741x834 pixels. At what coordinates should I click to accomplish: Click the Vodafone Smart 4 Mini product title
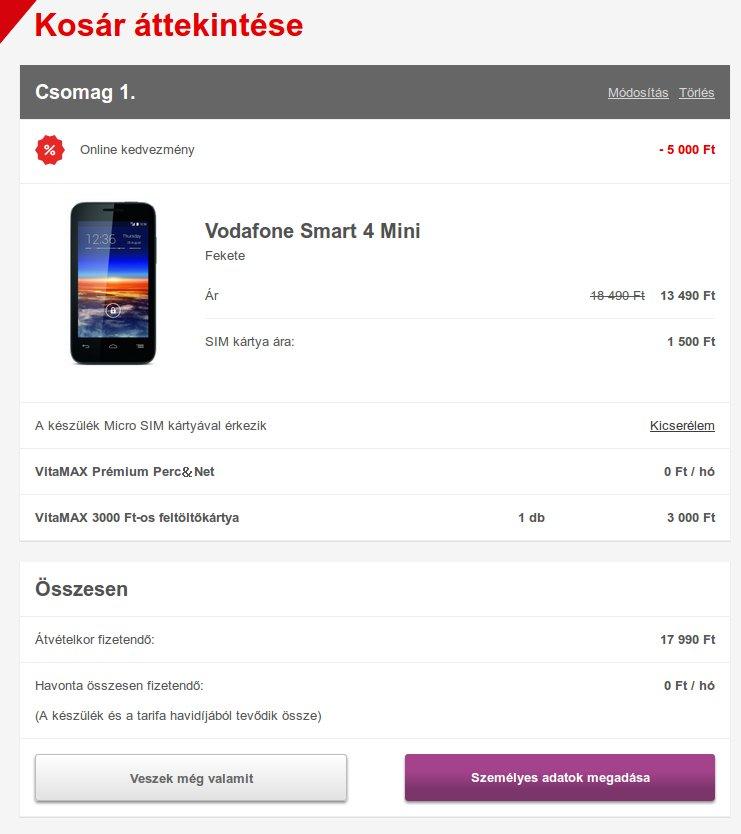pyautogui.click(x=313, y=231)
